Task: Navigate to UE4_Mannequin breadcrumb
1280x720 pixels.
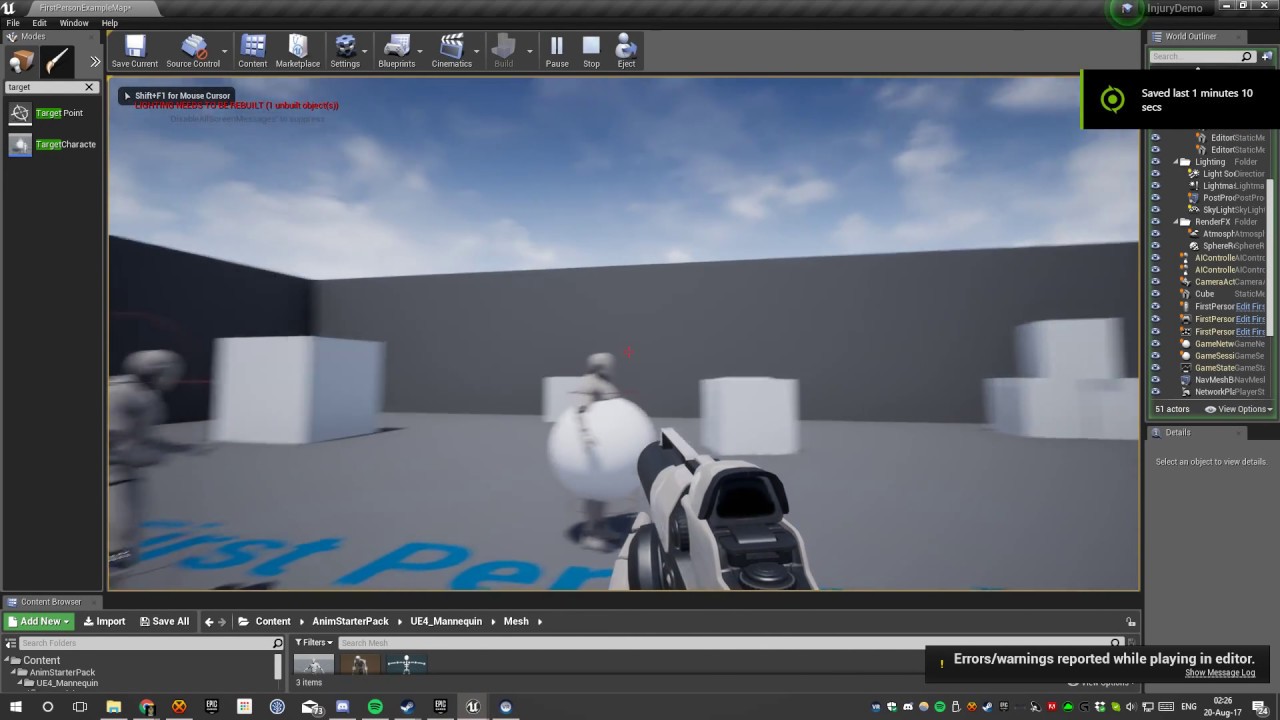Action: pos(446,621)
